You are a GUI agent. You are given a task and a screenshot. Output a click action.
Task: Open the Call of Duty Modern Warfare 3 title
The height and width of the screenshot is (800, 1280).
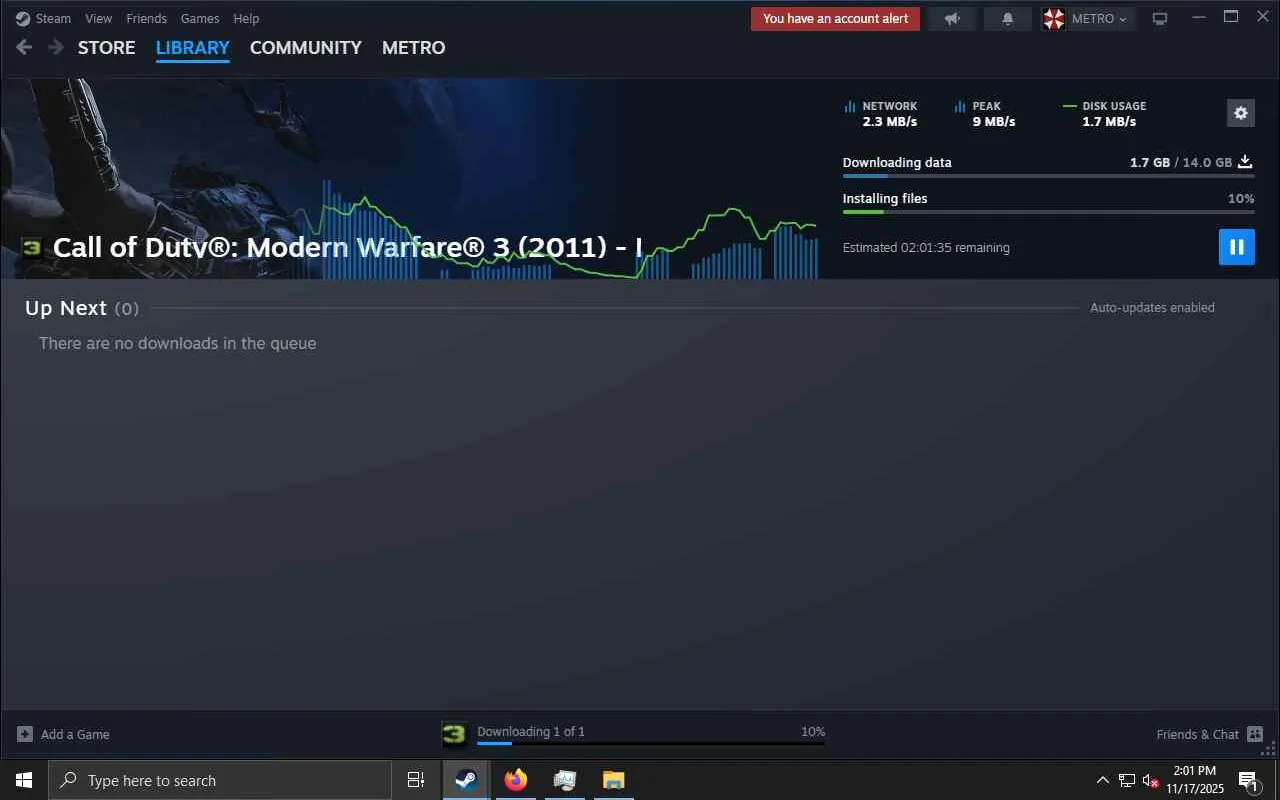tap(348, 247)
